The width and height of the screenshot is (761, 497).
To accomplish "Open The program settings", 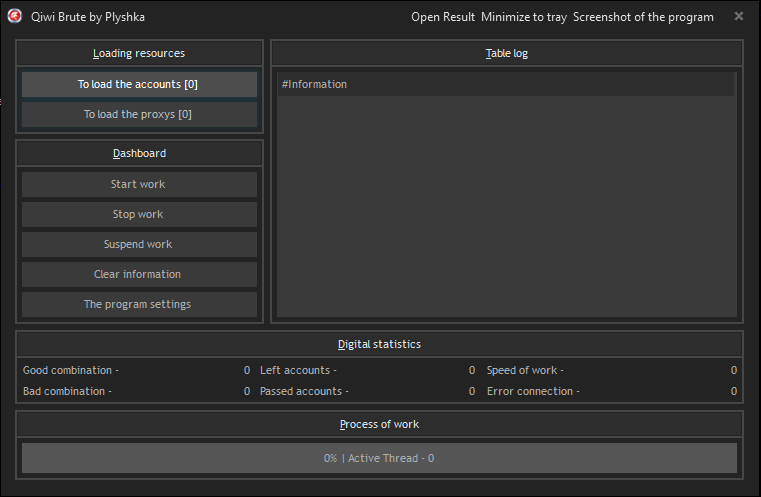I will (x=139, y=304).
